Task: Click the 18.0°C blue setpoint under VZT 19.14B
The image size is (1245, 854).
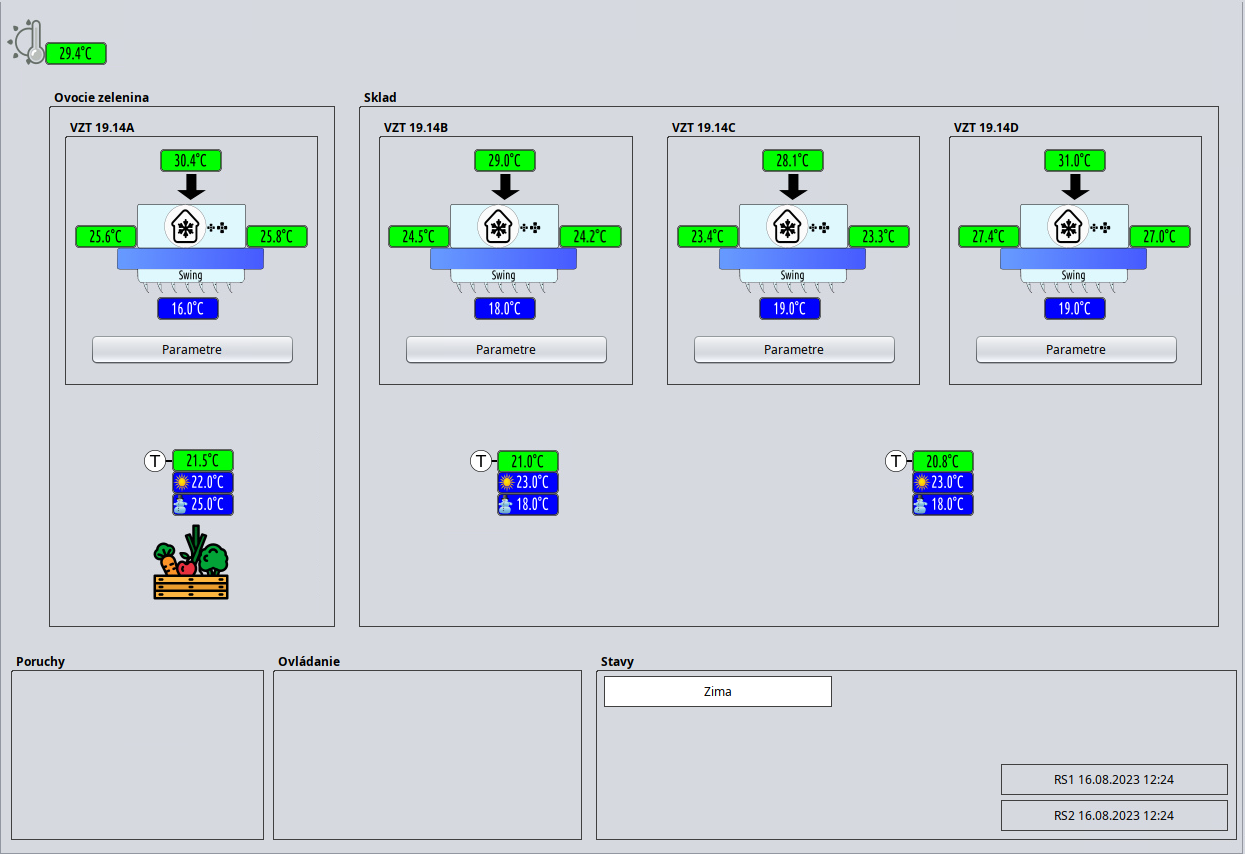Action: (x=505, y=309)
